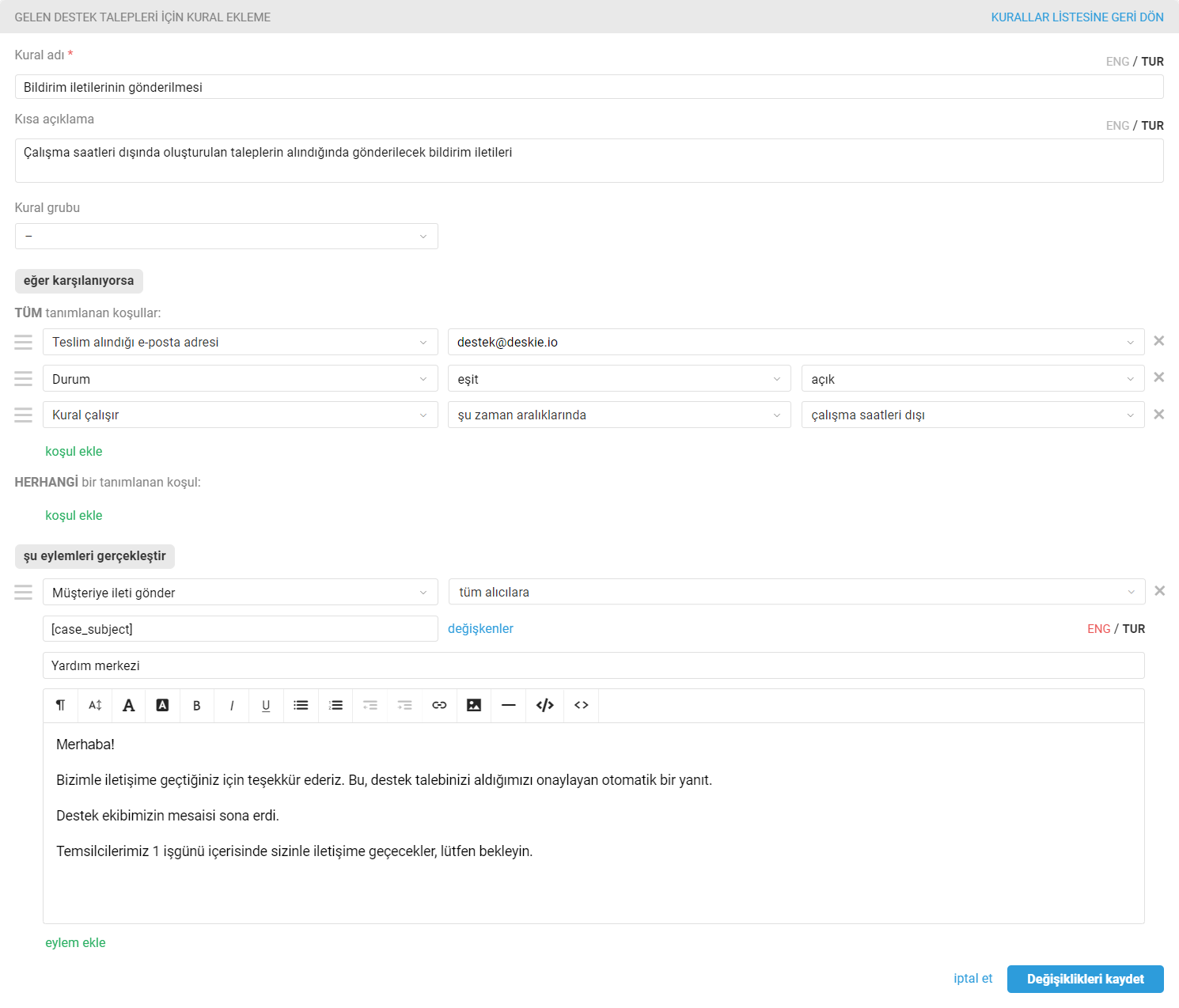This screenshot has width=1179, height=1008.
Task: Click the Kural adı input field
Action: 589,87
